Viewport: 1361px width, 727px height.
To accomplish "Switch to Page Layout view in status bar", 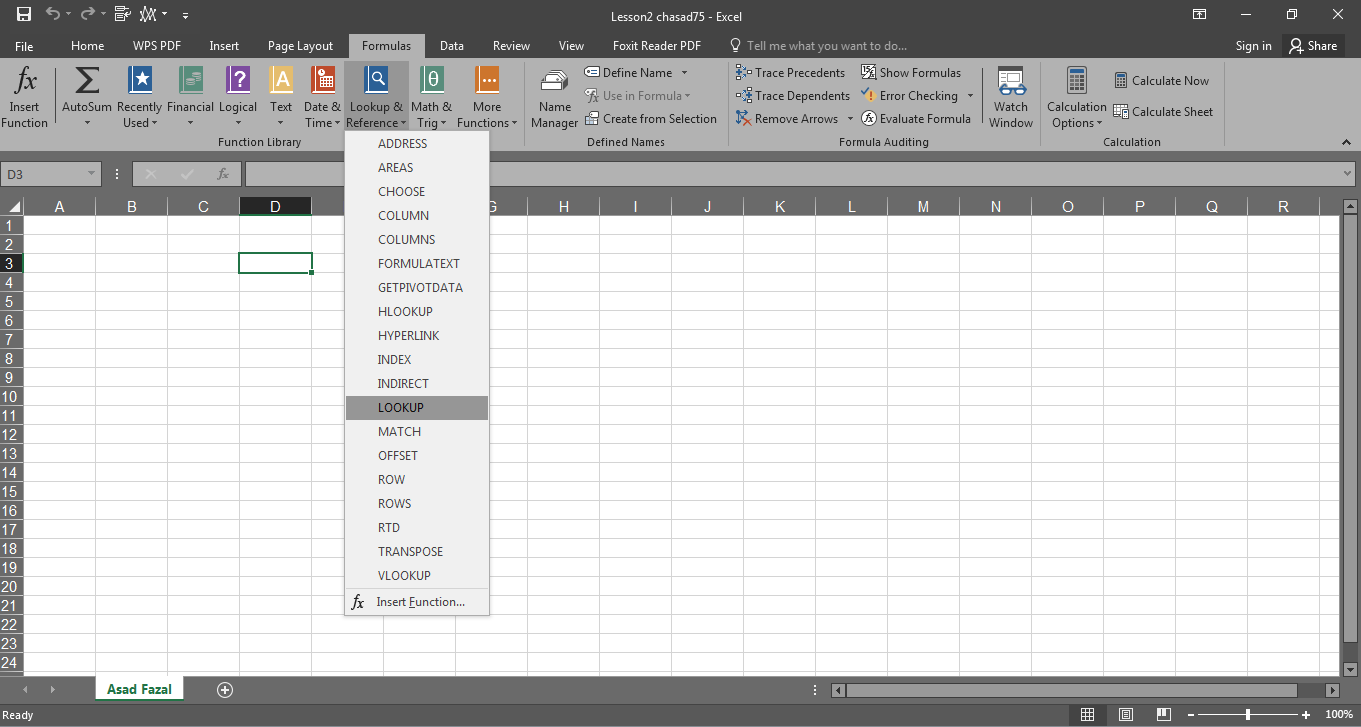I will pos(1126,715).
